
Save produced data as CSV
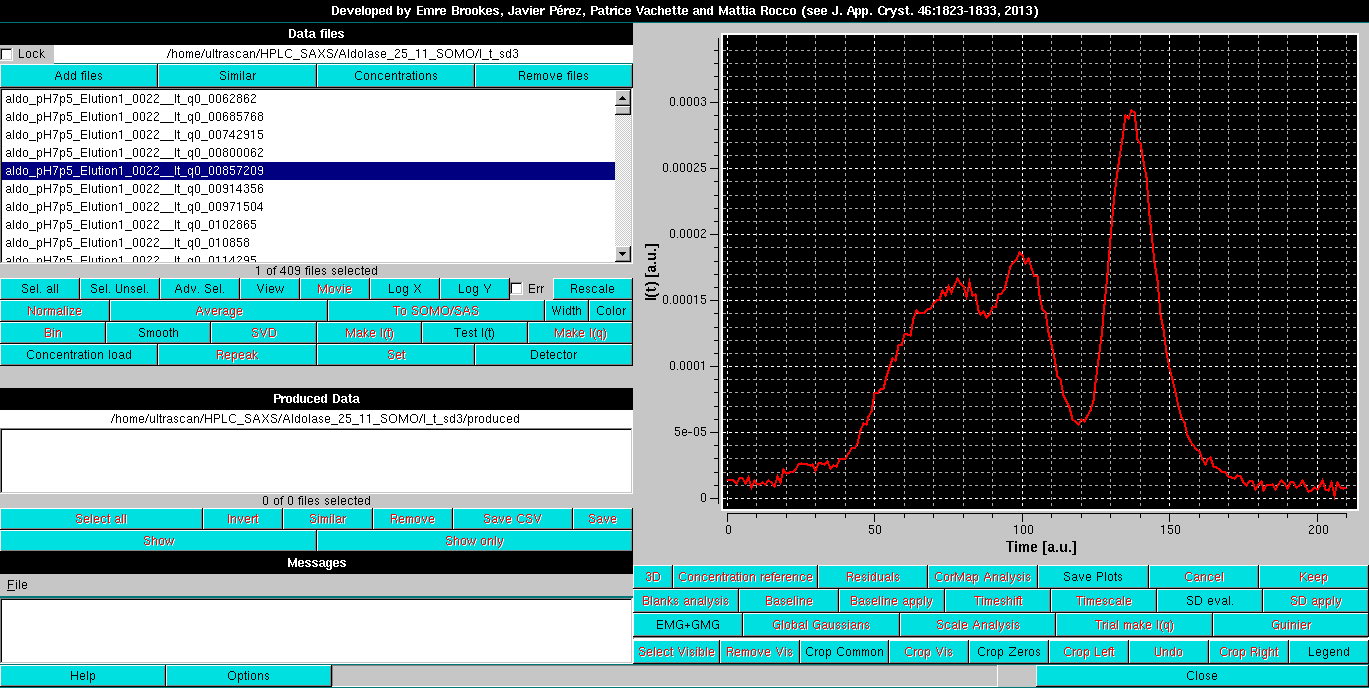coord(512,518)
